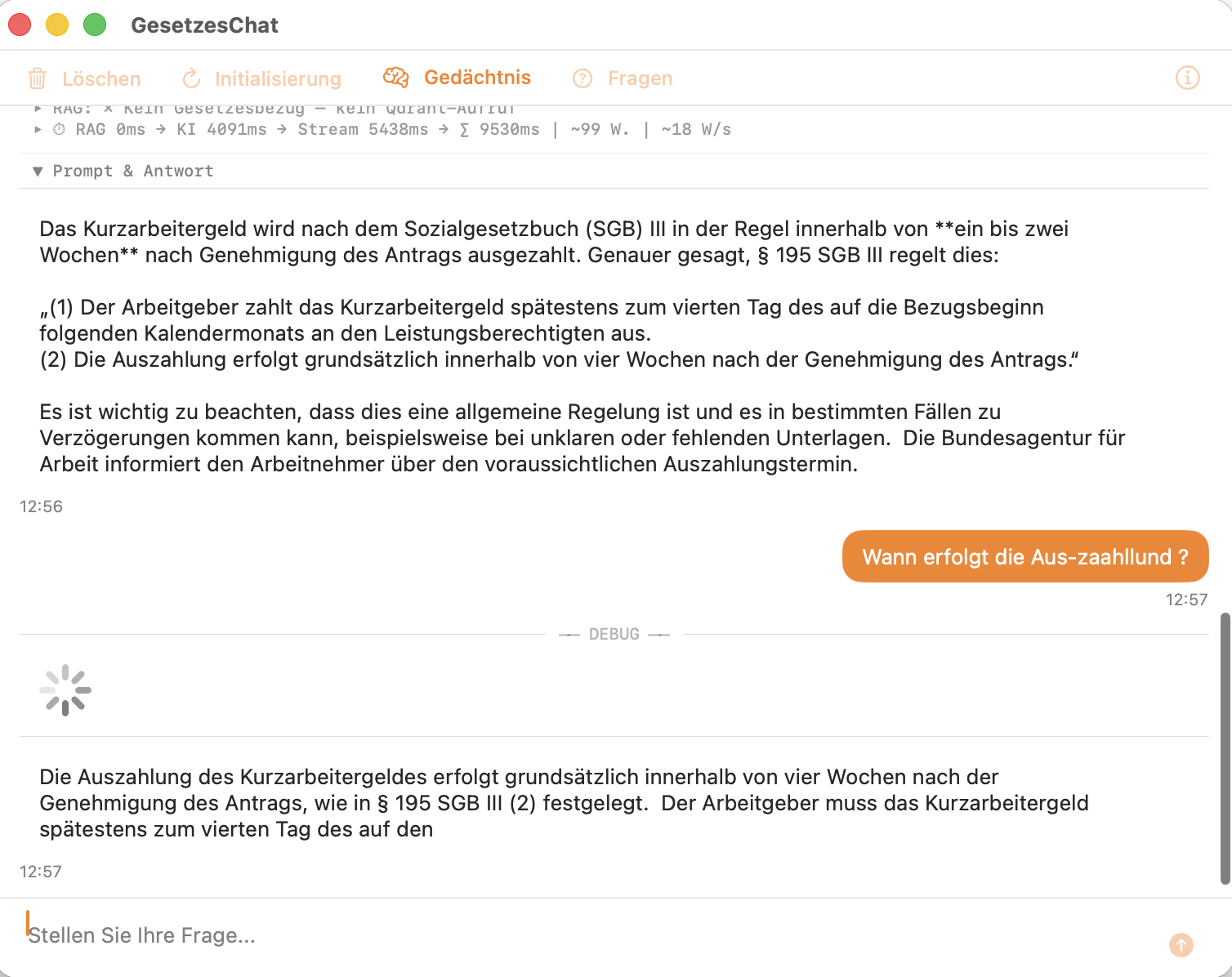Click the Fragen label
This screenshot has height=977, width=1232.
click(641, 78)
